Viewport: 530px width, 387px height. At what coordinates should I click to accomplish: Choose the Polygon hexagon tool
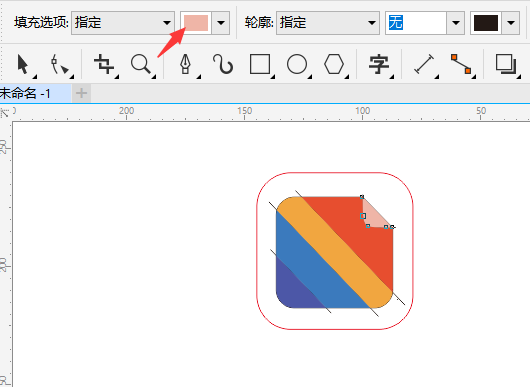(x=334, y=65)
